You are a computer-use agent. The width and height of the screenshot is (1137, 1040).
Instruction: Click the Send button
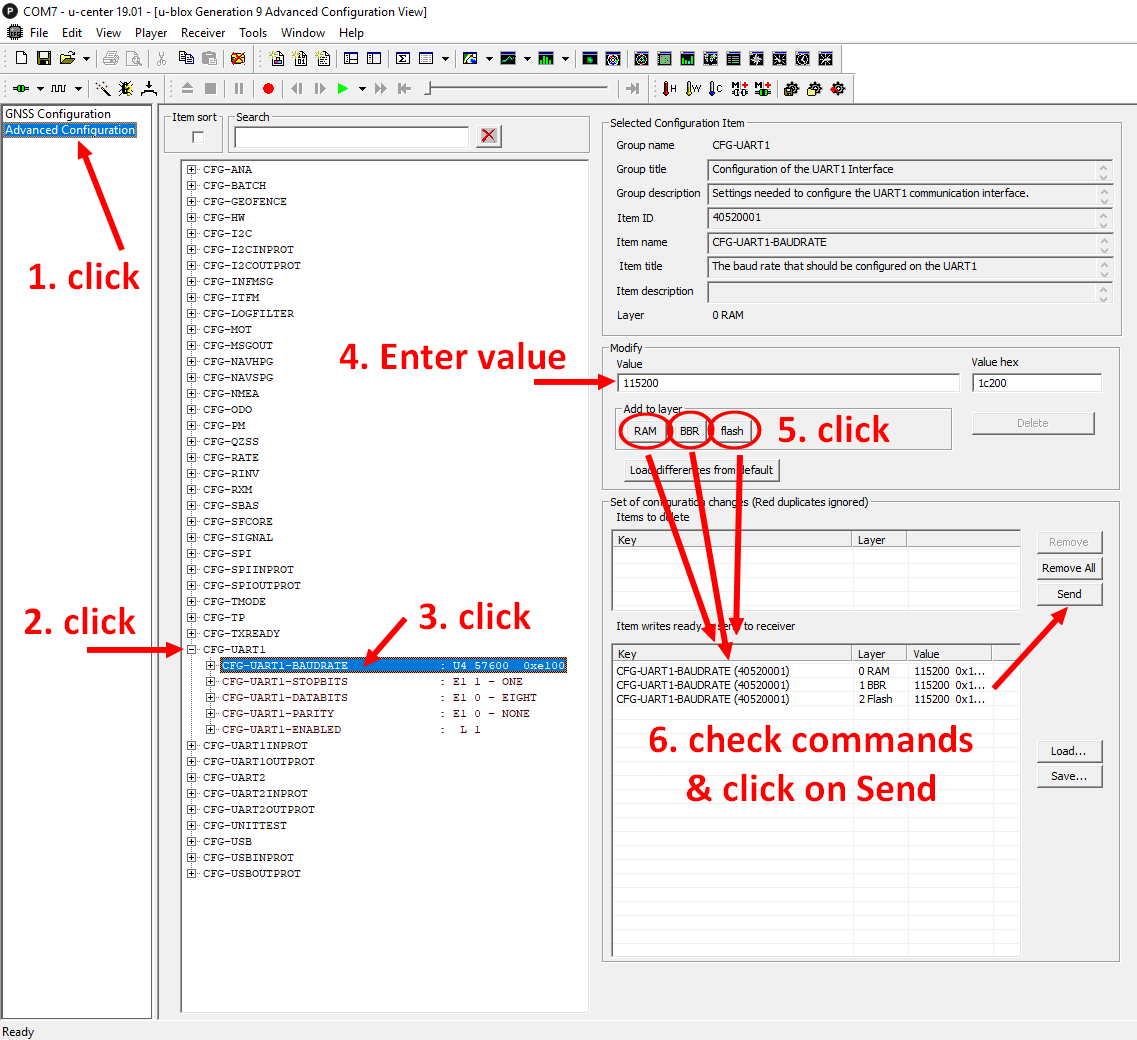pos(1069,594)
